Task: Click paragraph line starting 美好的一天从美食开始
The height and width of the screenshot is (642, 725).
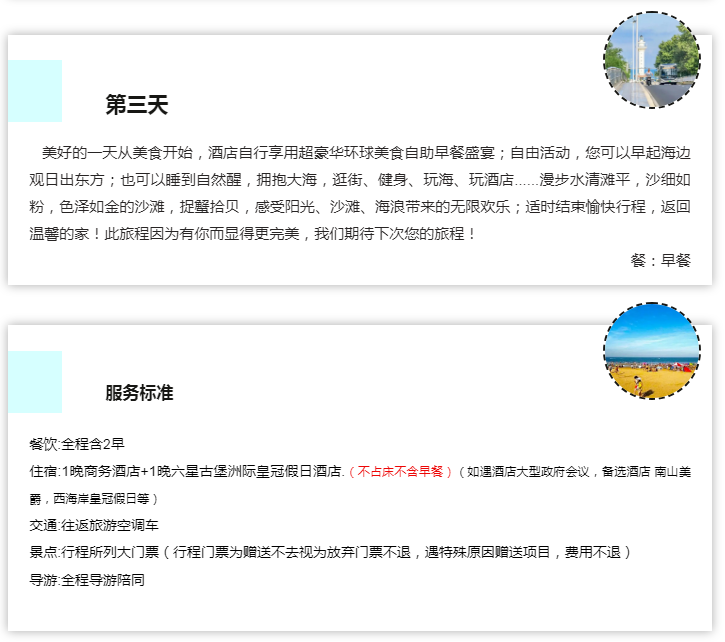Action: 366,153
